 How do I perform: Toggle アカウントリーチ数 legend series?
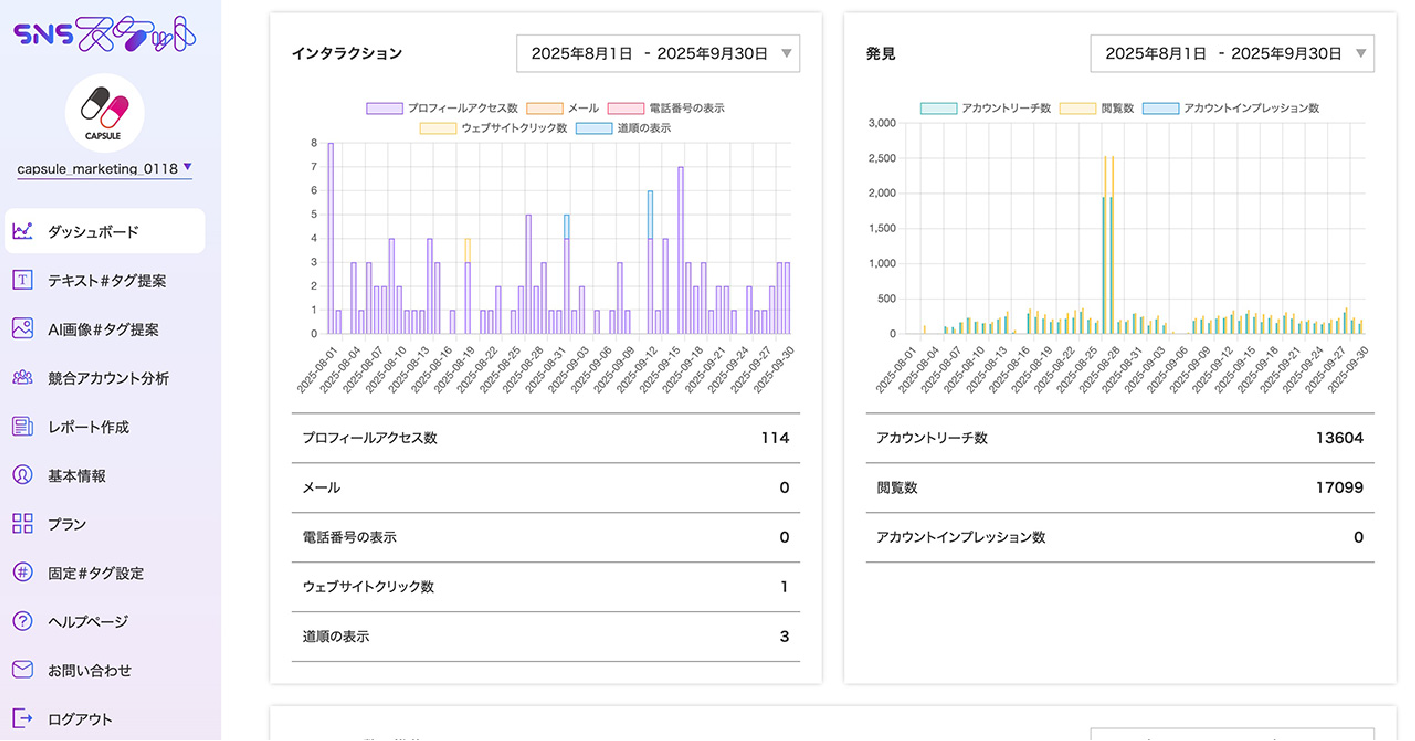(x=985, y=108)
